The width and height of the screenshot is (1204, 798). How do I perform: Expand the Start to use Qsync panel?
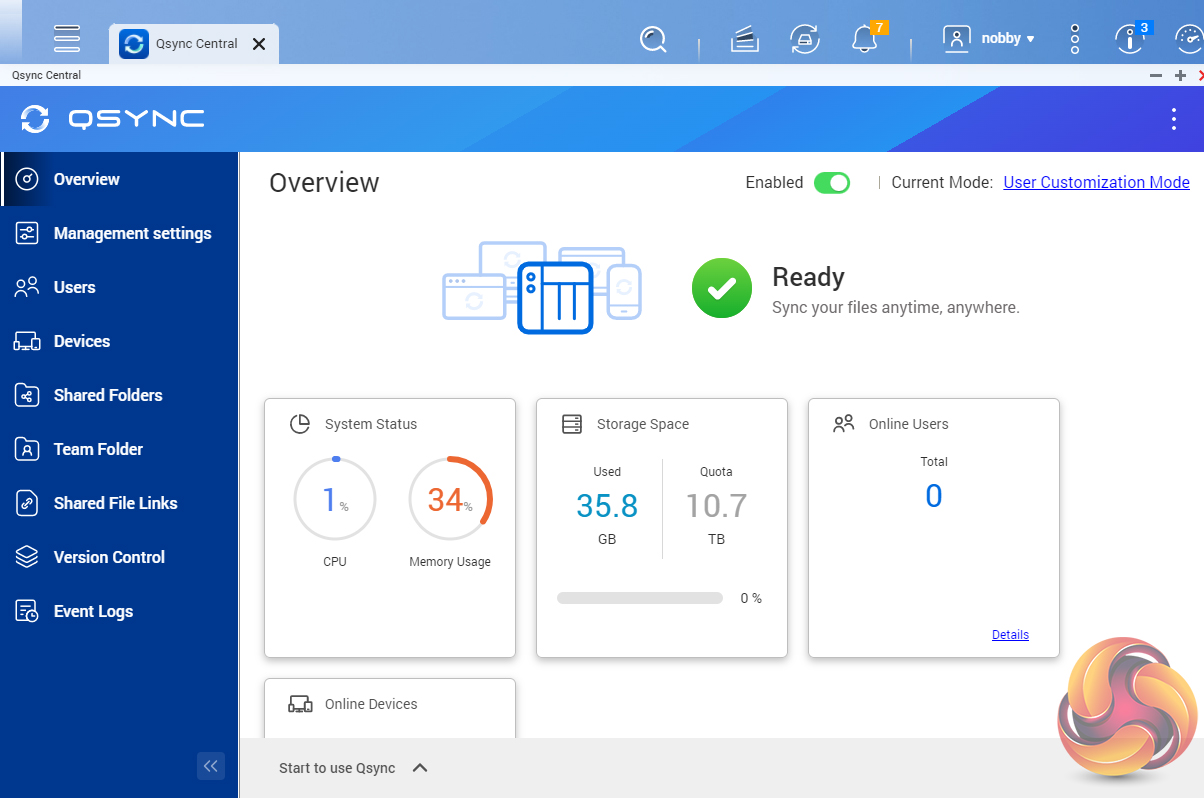point(420,768)
